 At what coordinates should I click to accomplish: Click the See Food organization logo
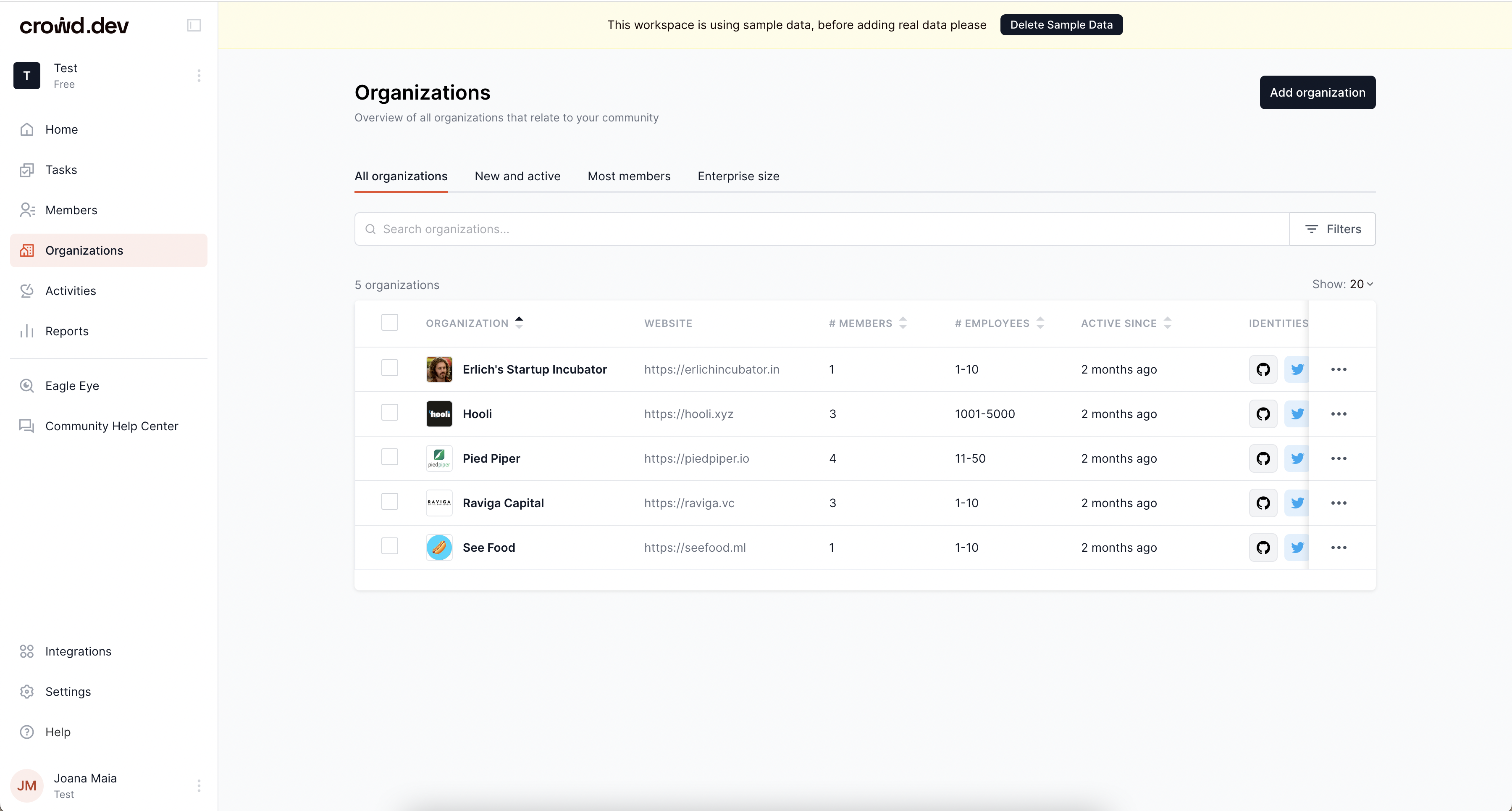coord(439,548)
